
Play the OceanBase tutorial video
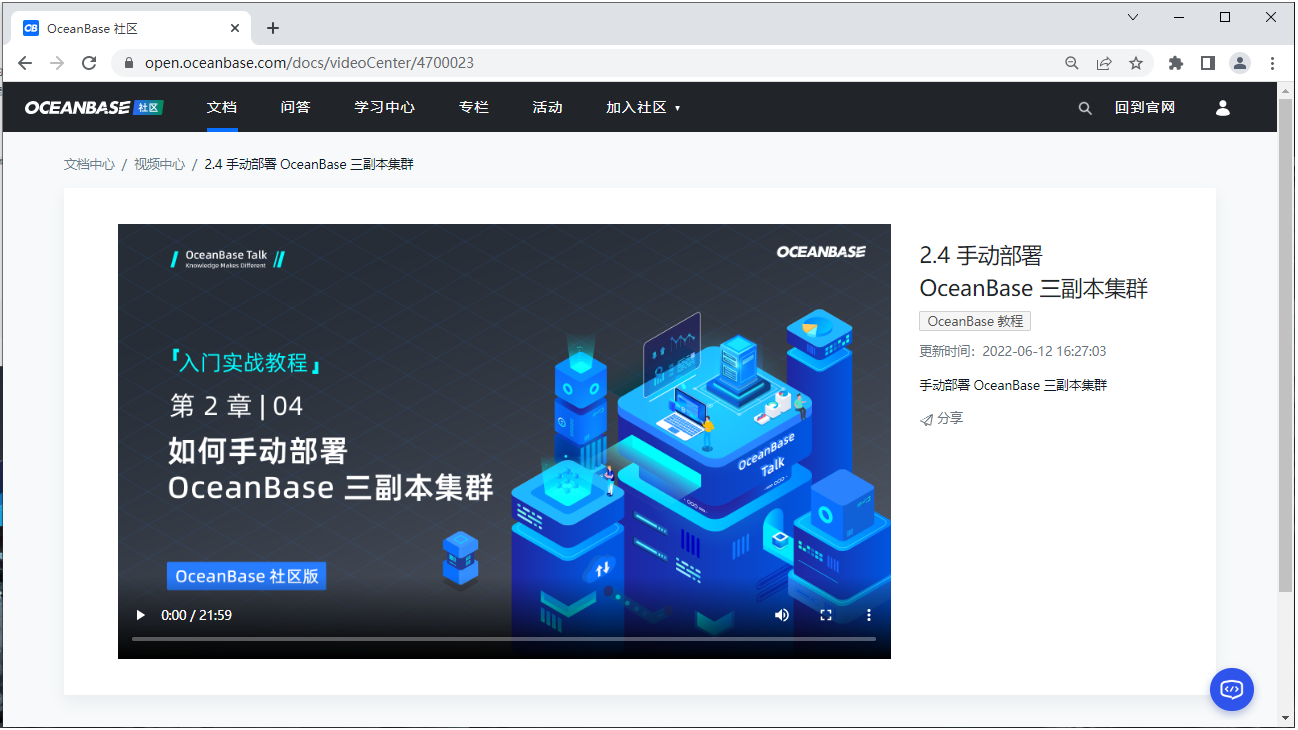(x=140, y=615)
